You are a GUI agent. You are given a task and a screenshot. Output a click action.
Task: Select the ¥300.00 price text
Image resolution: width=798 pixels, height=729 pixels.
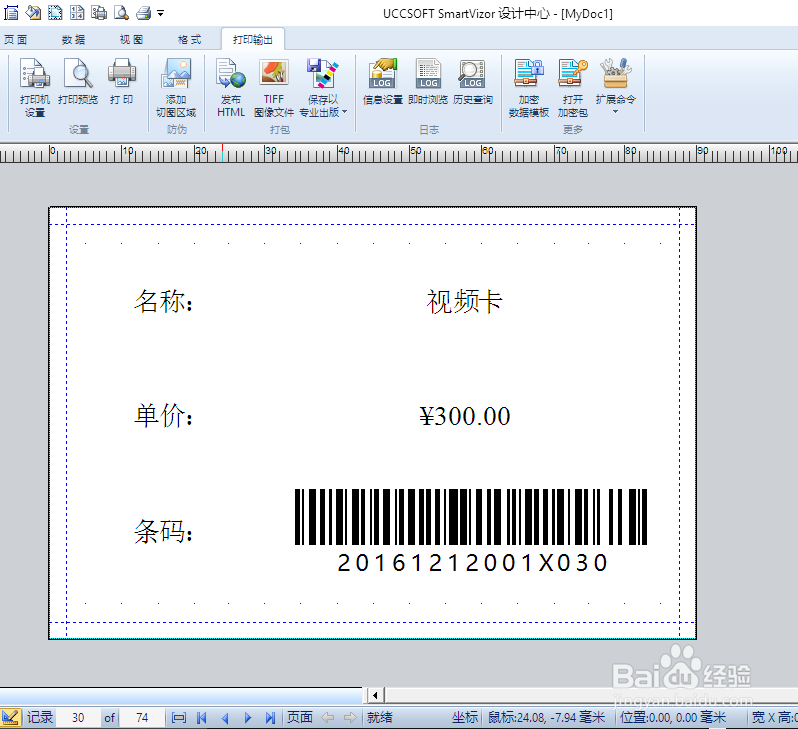[x=465, y=416]
